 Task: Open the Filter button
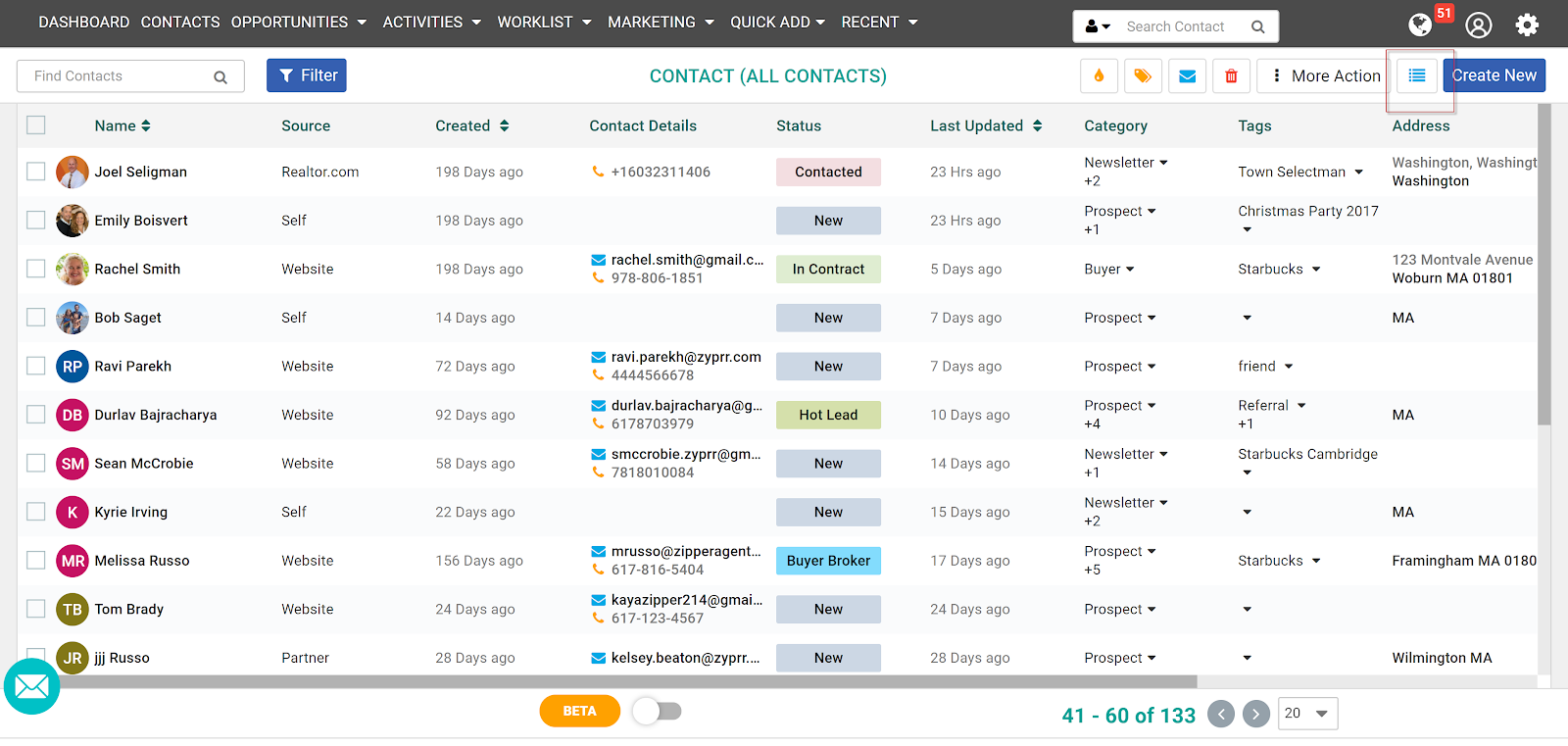(307, 75)
